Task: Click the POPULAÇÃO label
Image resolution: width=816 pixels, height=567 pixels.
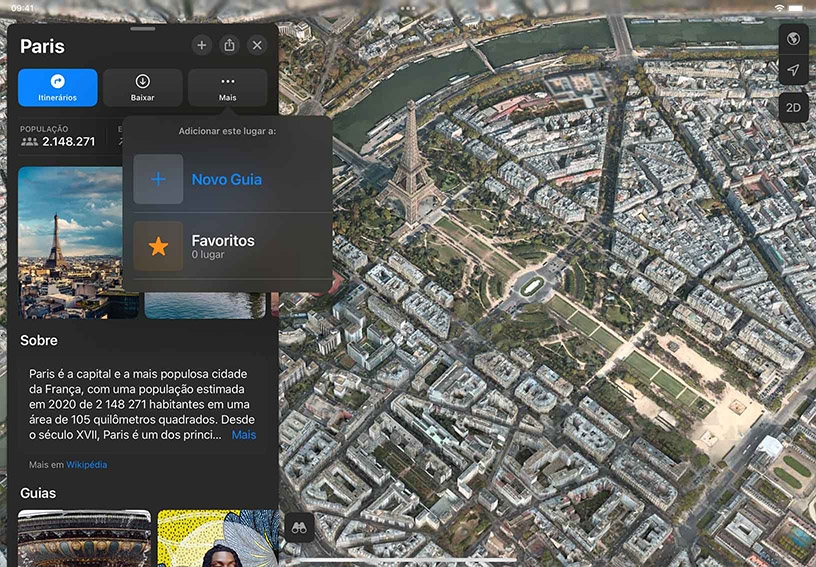Action: point(44,129)
